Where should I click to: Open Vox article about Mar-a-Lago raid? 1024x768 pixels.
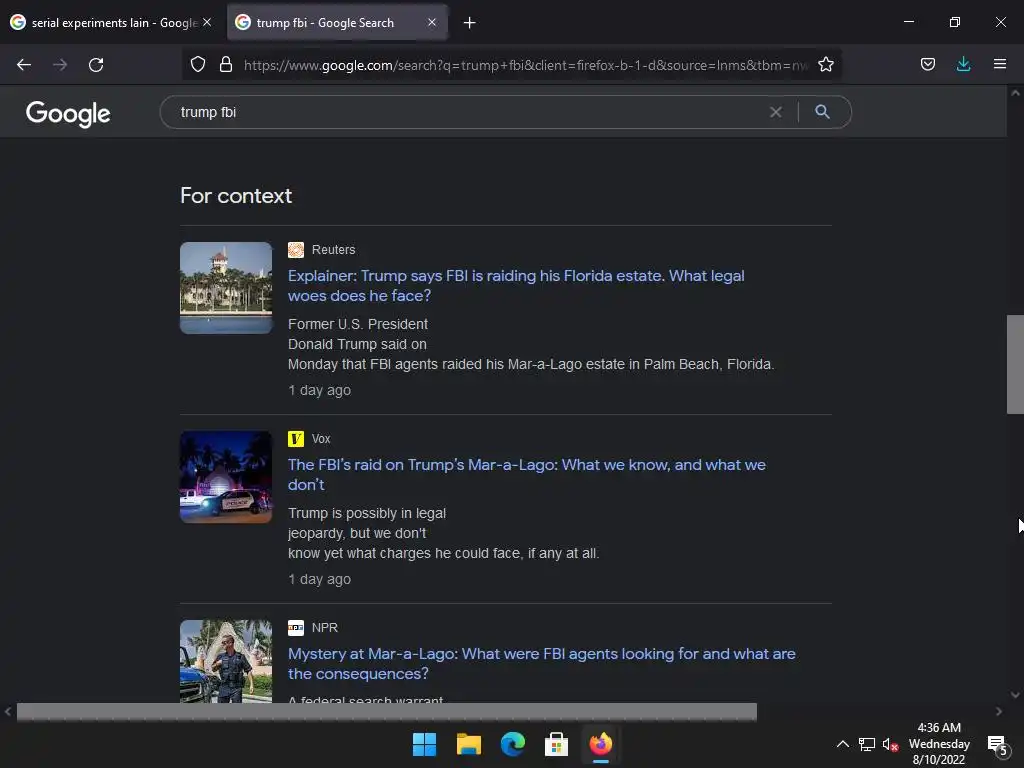526,475
